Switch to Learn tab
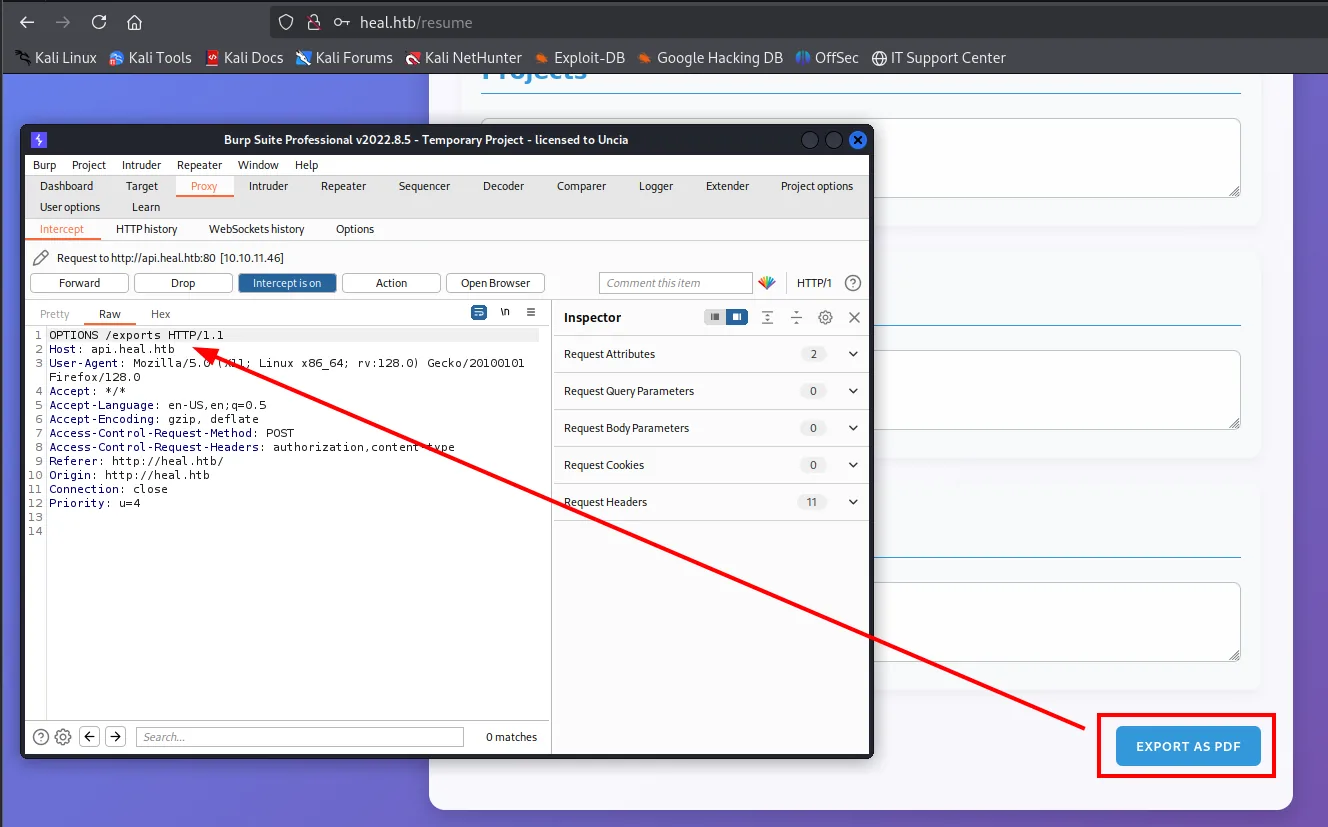 [x=146, y=207]
